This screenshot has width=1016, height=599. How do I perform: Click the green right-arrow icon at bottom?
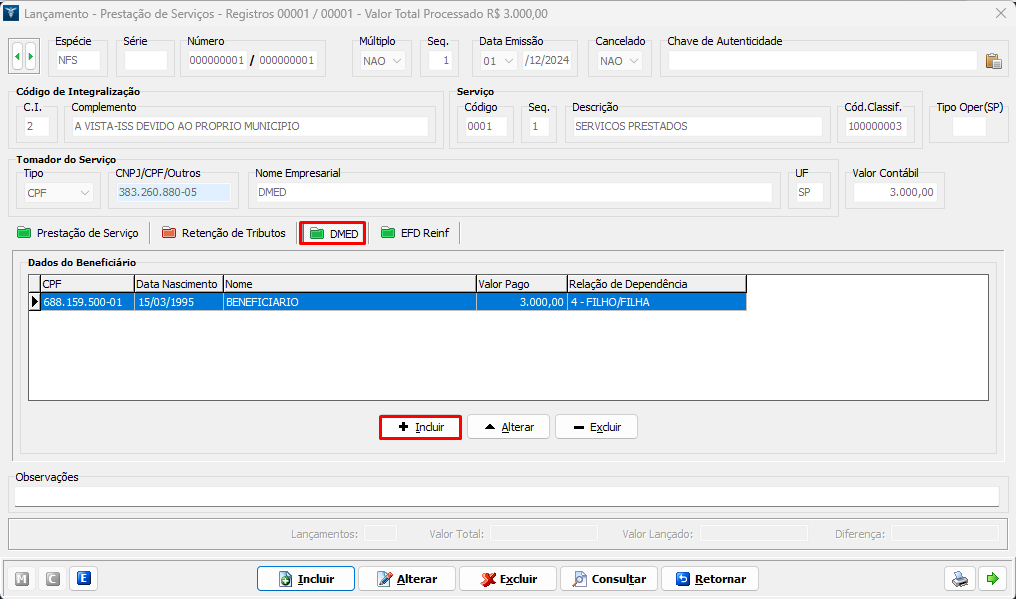(992, 579)
